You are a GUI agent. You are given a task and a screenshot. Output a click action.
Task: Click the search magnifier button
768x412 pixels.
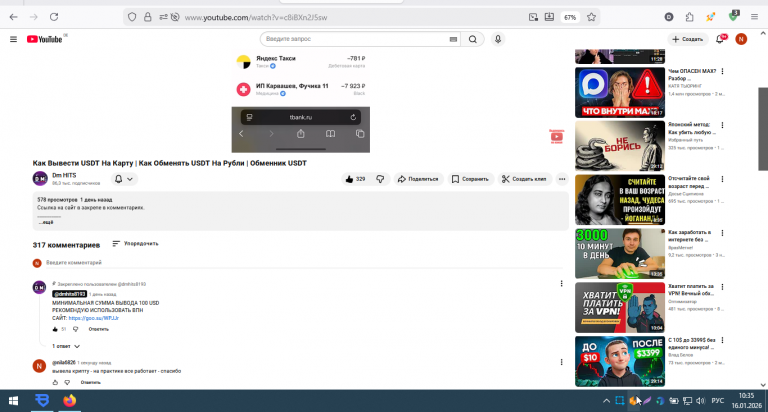(473, 39)
